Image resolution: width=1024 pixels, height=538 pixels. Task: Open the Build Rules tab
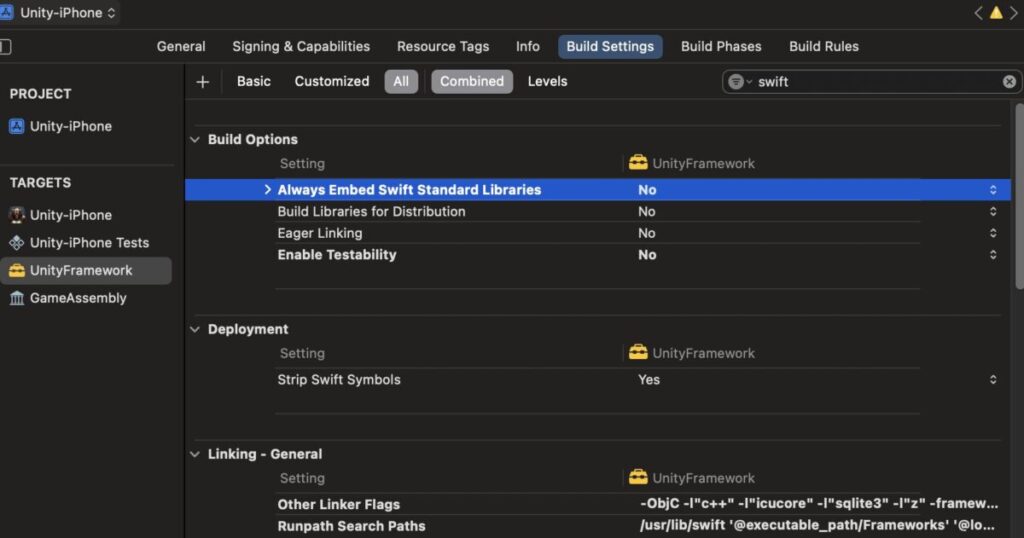(824, 46)
